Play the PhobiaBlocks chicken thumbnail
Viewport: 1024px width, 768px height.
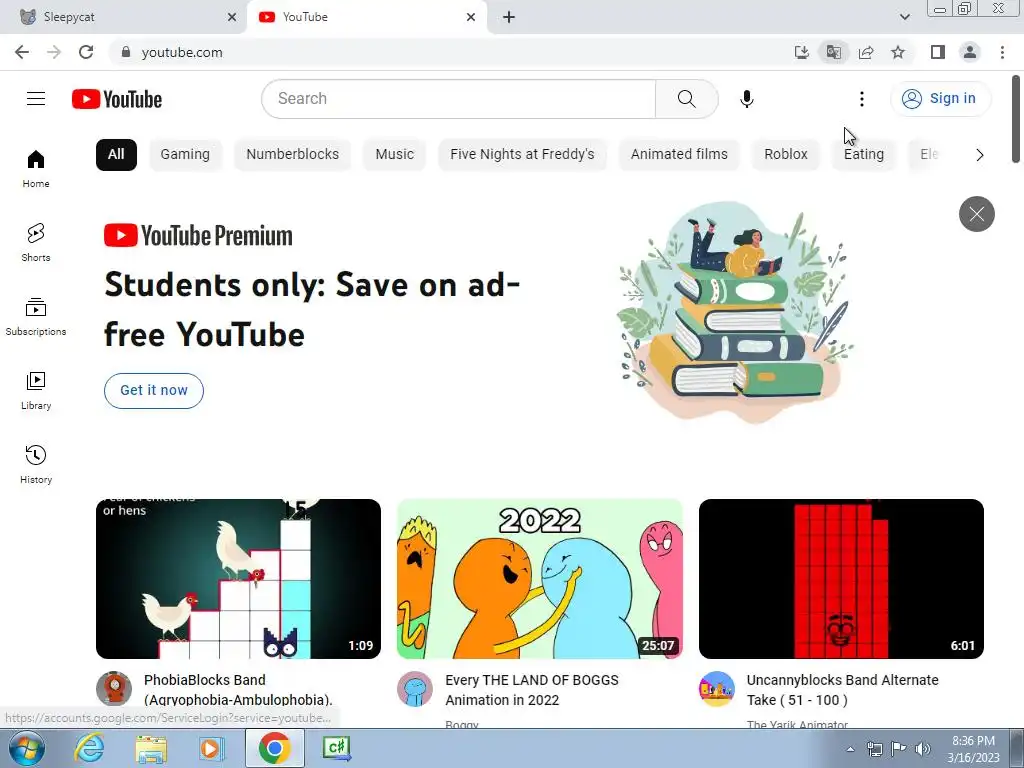[x=238, y=579]
